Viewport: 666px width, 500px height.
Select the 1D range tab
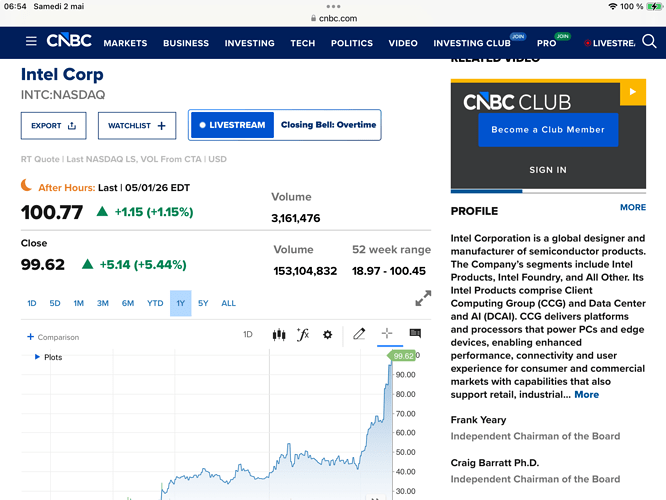(32, 303)
